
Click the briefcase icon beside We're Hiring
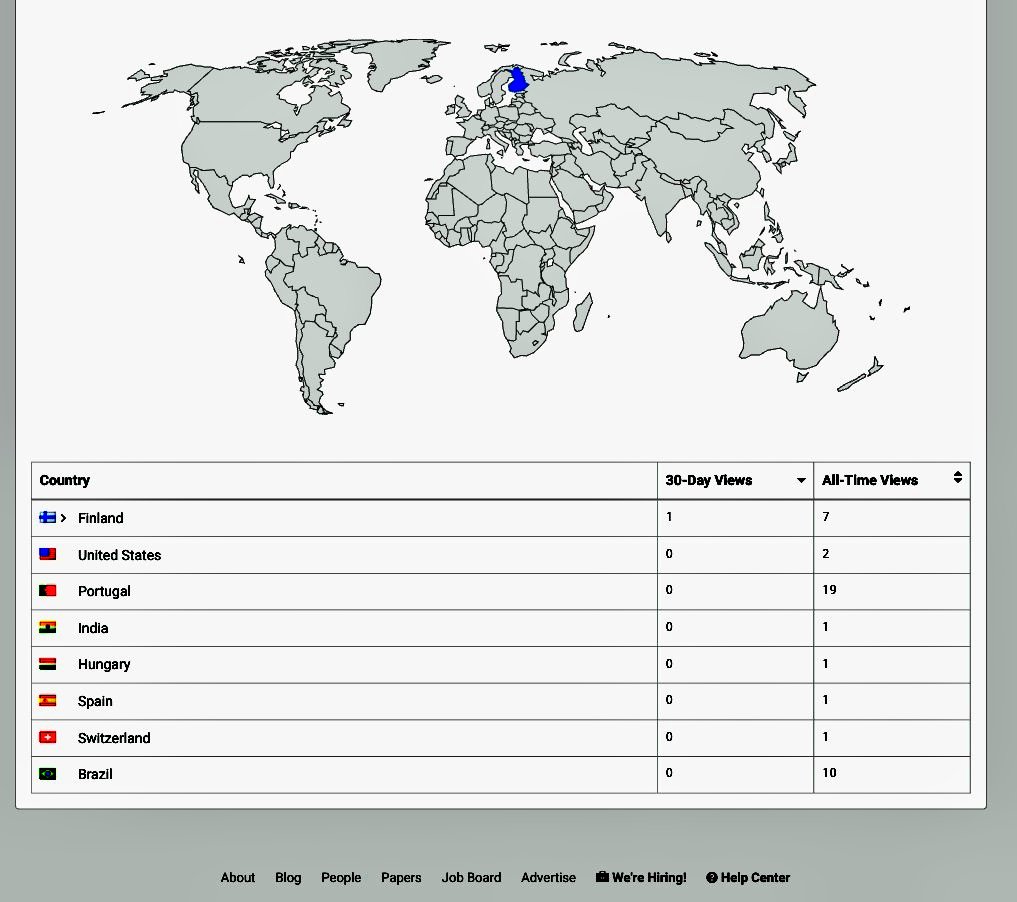point(602,877)
